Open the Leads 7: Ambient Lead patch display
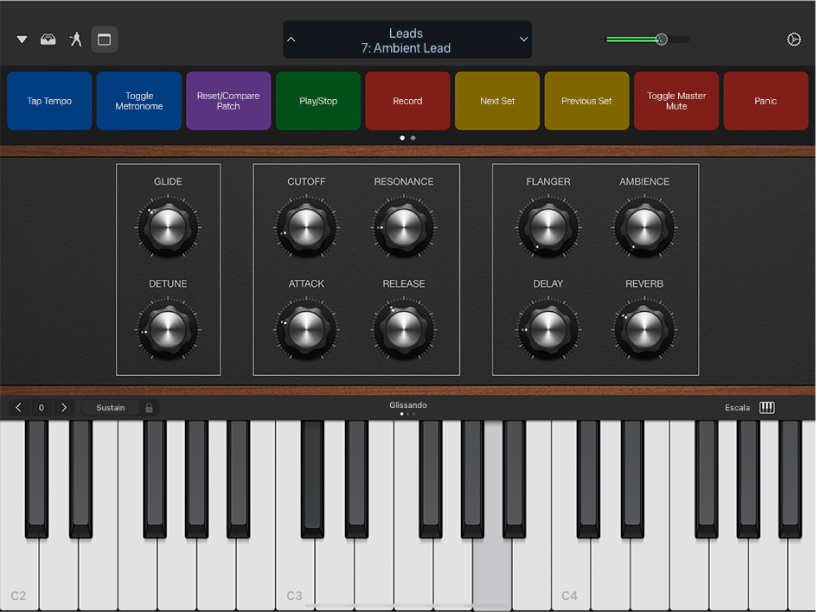 407,40
